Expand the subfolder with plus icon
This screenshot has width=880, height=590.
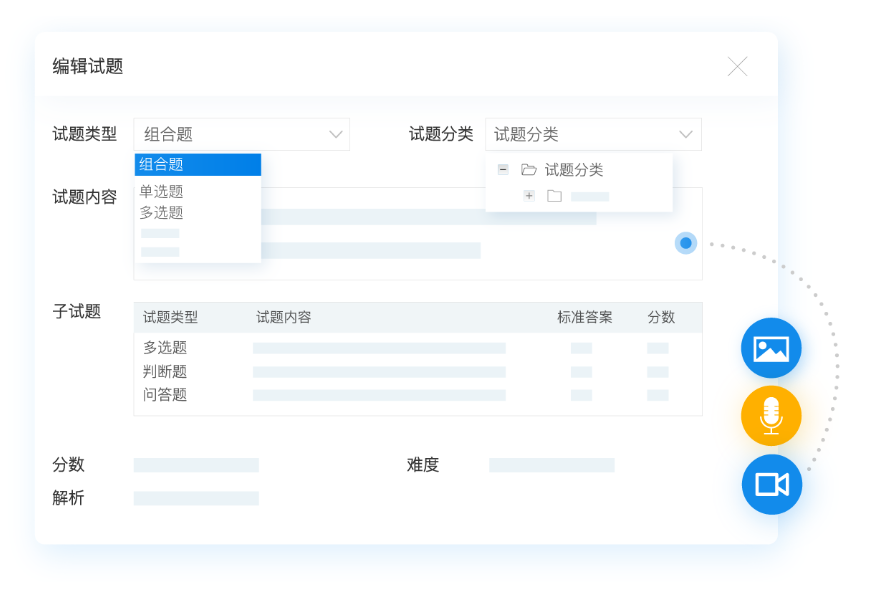click(529, 196)
